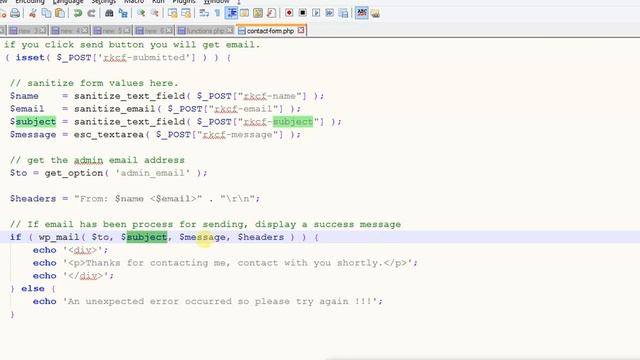
Task: Open the Function List panel icon
Action: 271,13
